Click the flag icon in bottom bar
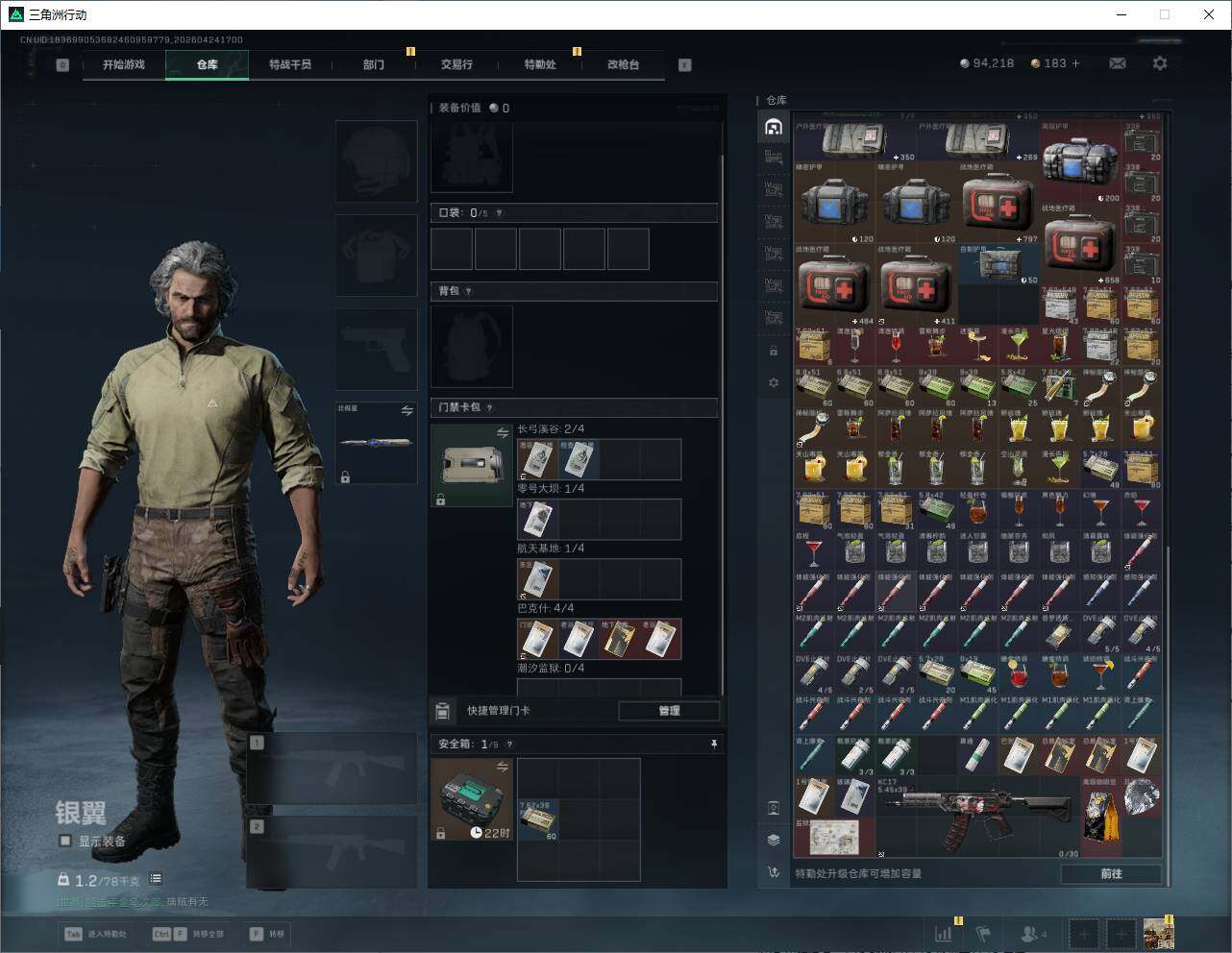Viewport: 1232px width, 953px height. [x=983, y=933]
